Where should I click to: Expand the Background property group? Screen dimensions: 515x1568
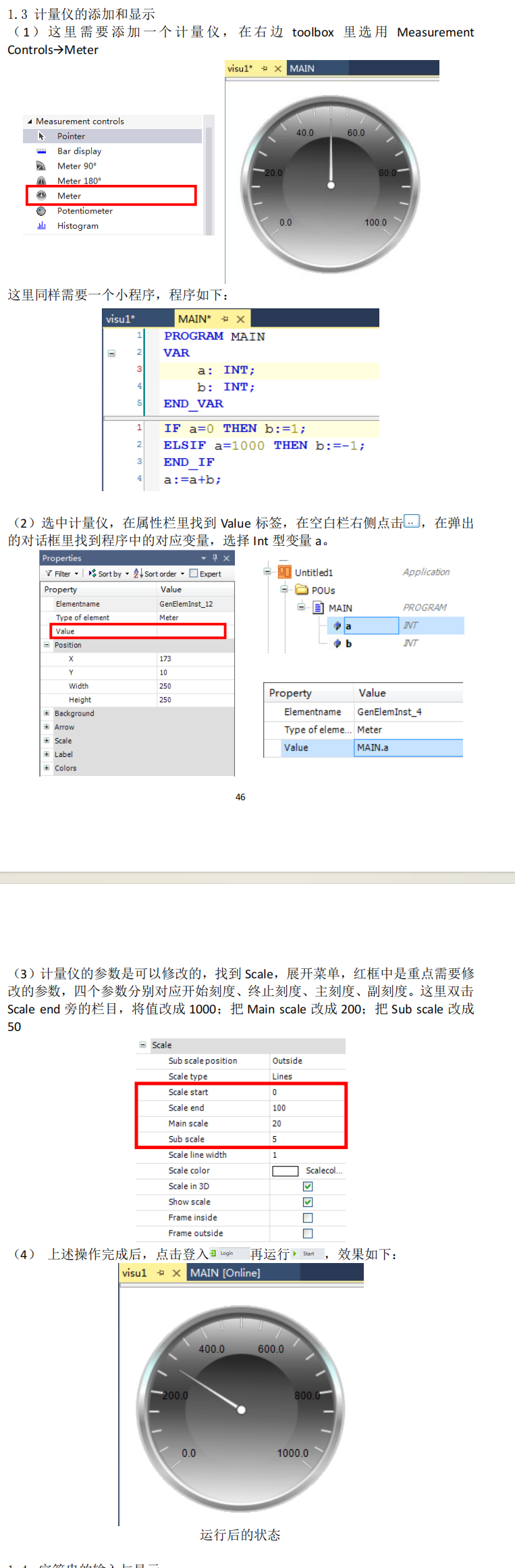point(47,713)
